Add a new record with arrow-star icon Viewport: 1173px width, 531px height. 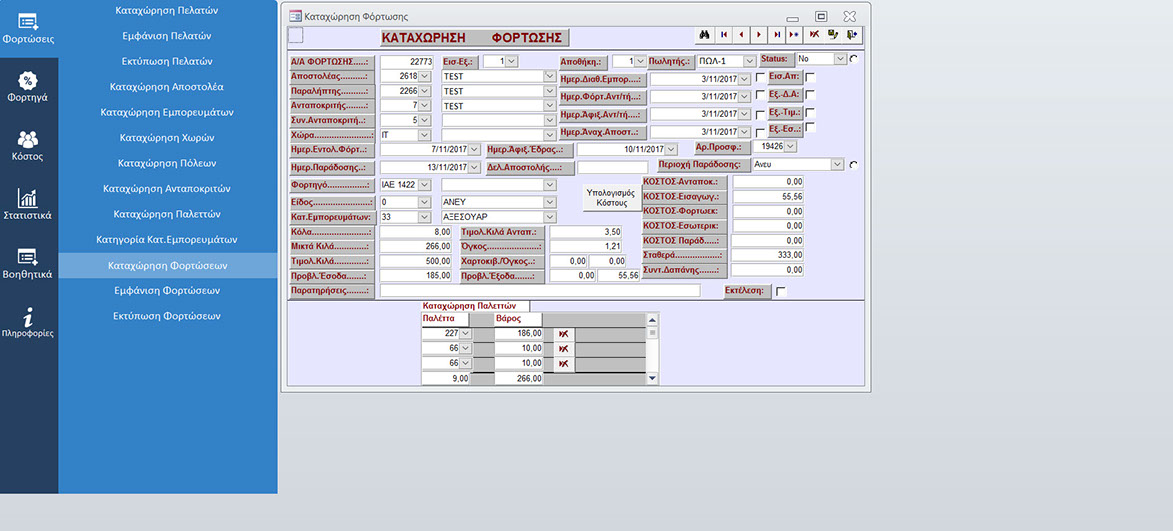tap(794, 35)
